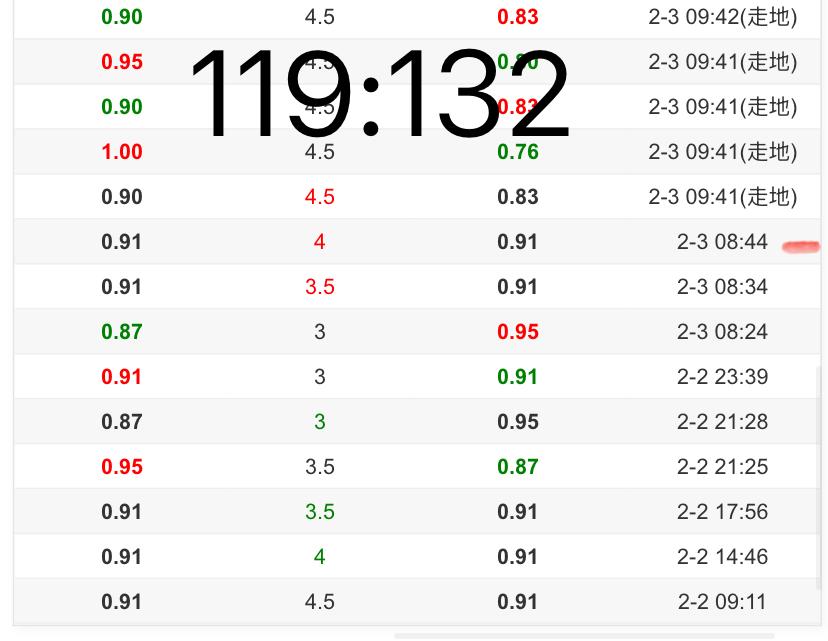Click the red 3.5 handicap in the 08:34 row
The image size is (828, 641).
(319, 287)
